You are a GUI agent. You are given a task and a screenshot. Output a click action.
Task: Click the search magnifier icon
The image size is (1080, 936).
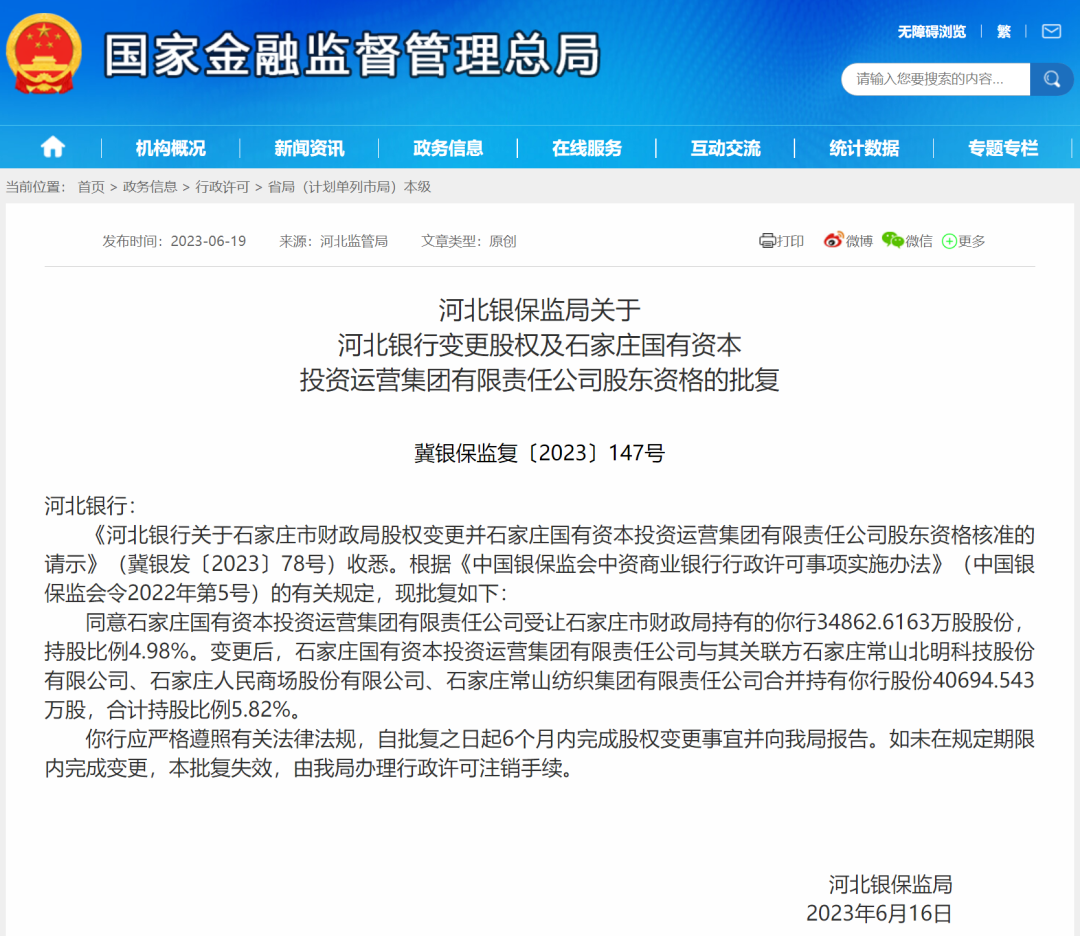(x=1051, y=79)
